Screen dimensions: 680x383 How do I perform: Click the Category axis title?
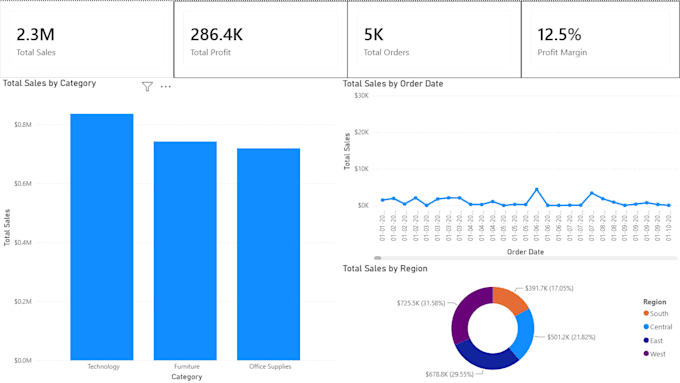(x=186, y=376)
